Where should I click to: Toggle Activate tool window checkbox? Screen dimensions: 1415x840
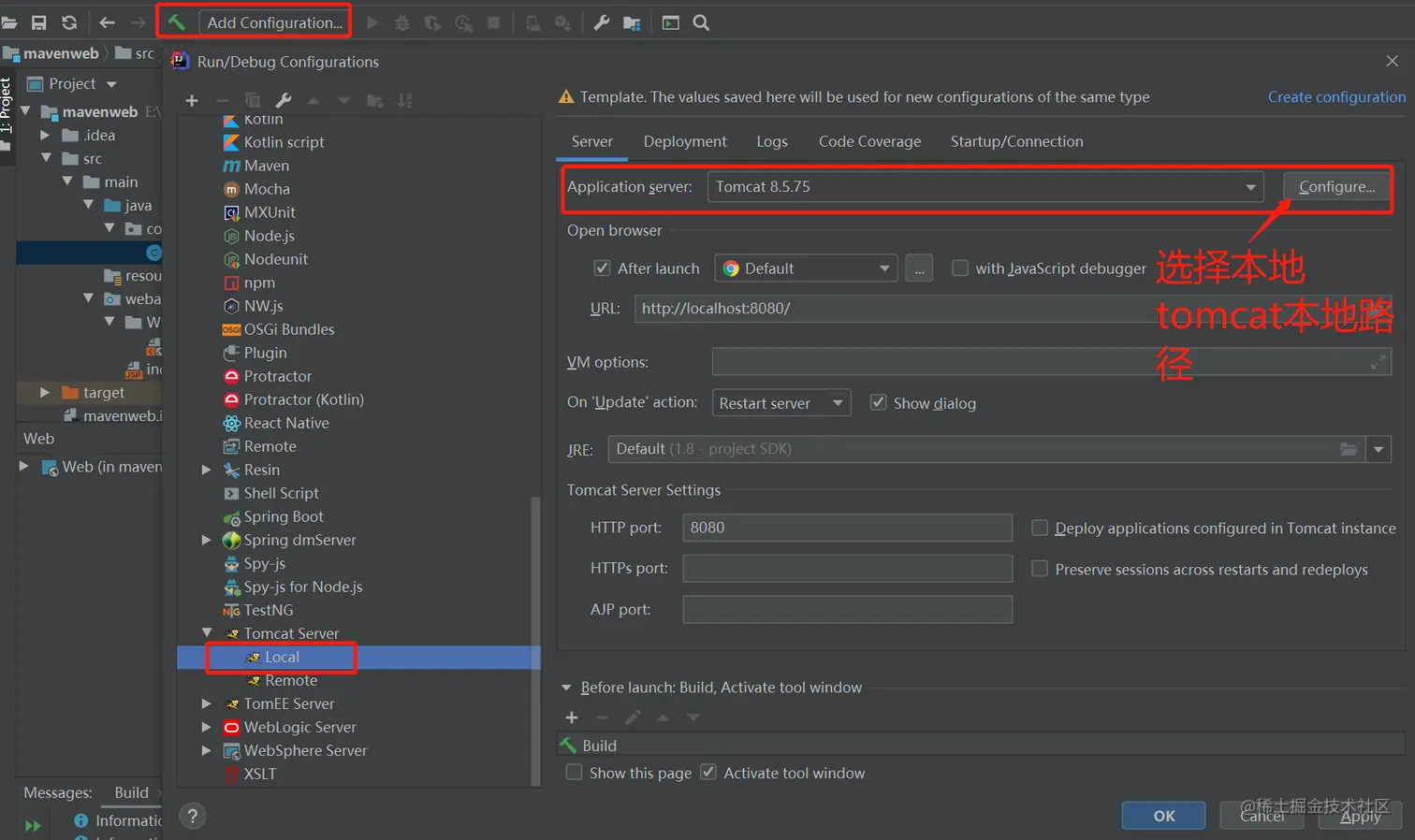(x=708, y=773)
